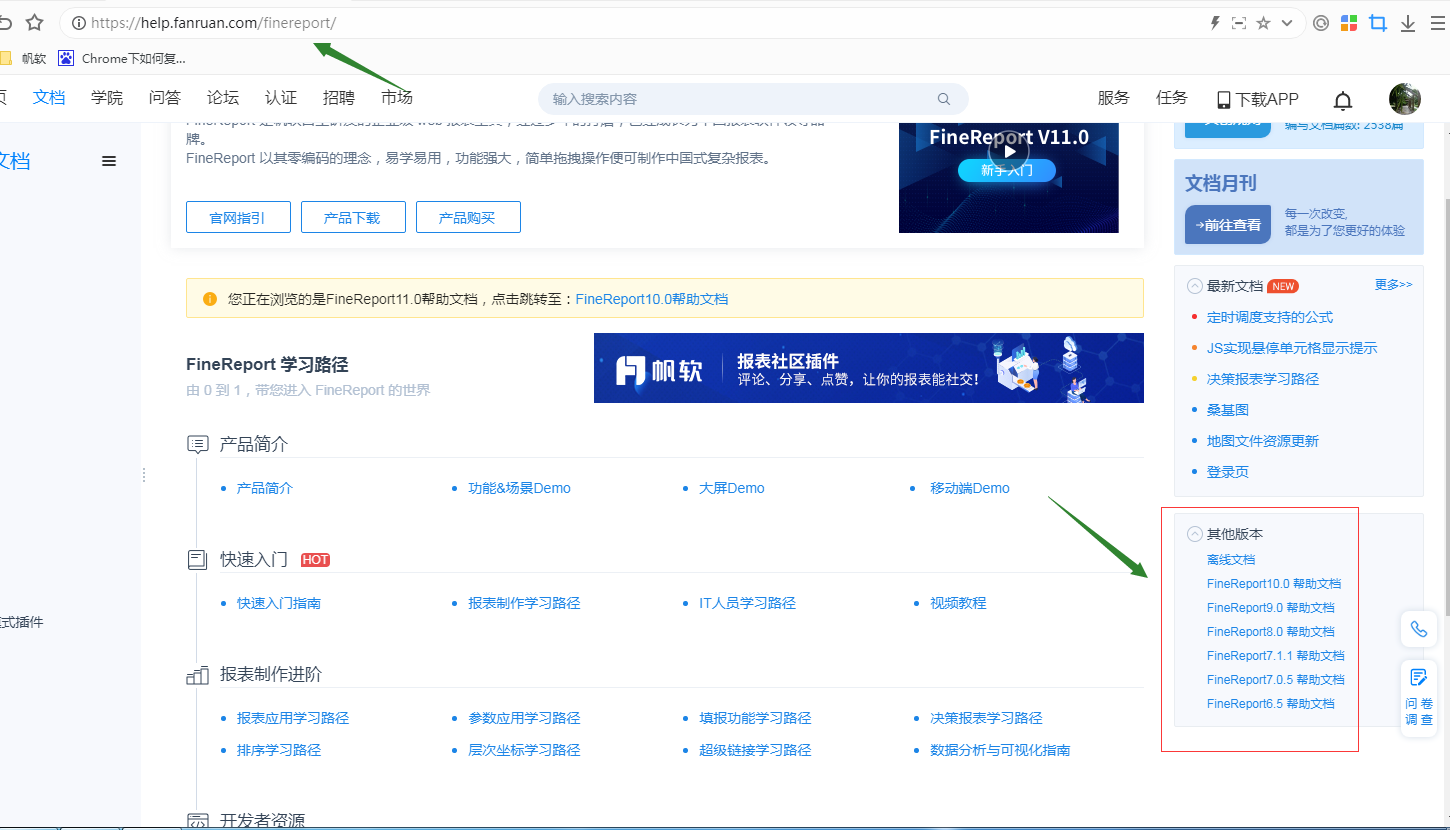The height and width of the screenshot is (830, 1450).
Task: Open 桑基图 document link
Action: [1228, 410]
